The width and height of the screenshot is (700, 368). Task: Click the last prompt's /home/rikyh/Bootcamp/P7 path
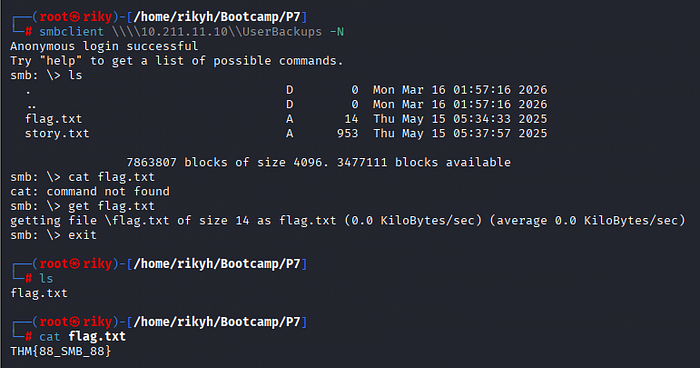click(217, 322)
